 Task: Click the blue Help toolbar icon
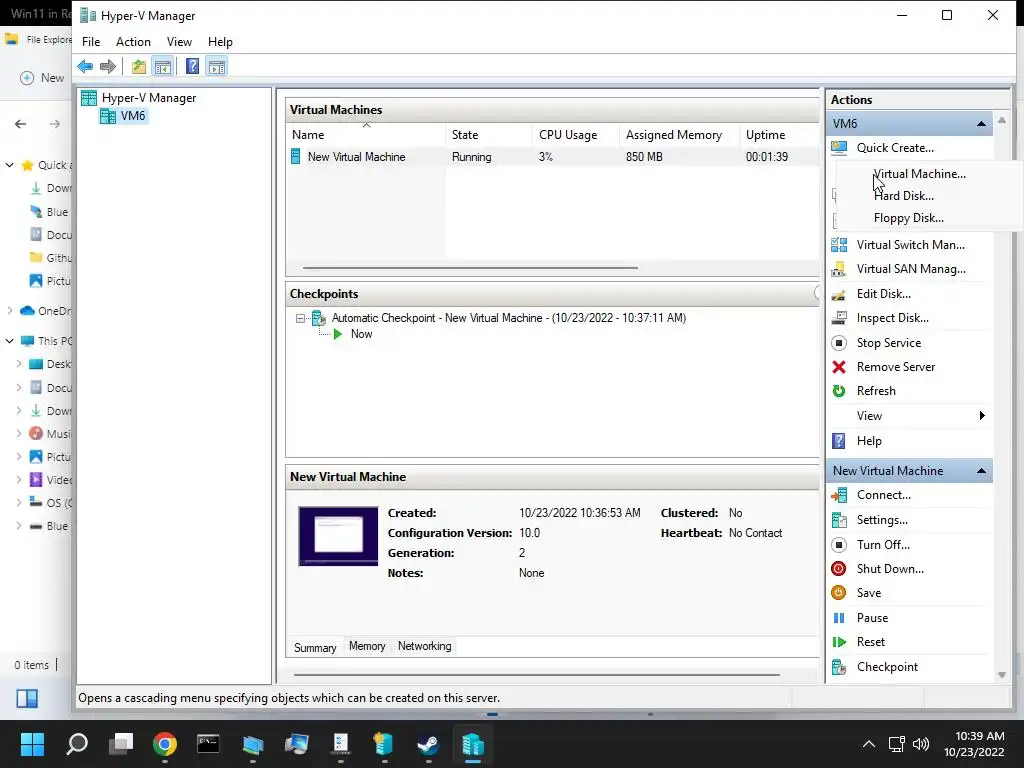[192, 66]
